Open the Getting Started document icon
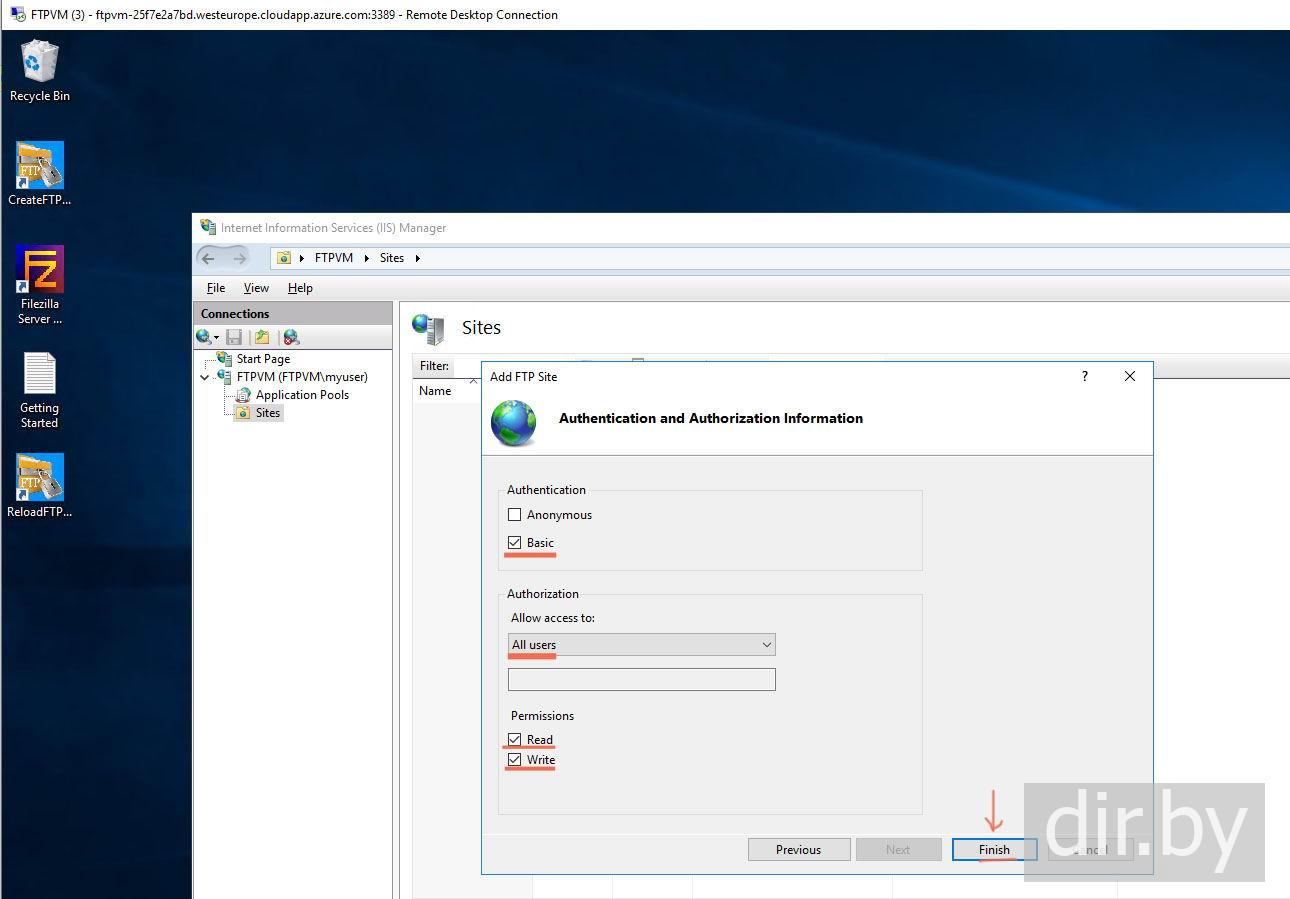This screenshot has width=1290, height=899. pyautogui.click(x=39, y=375)
